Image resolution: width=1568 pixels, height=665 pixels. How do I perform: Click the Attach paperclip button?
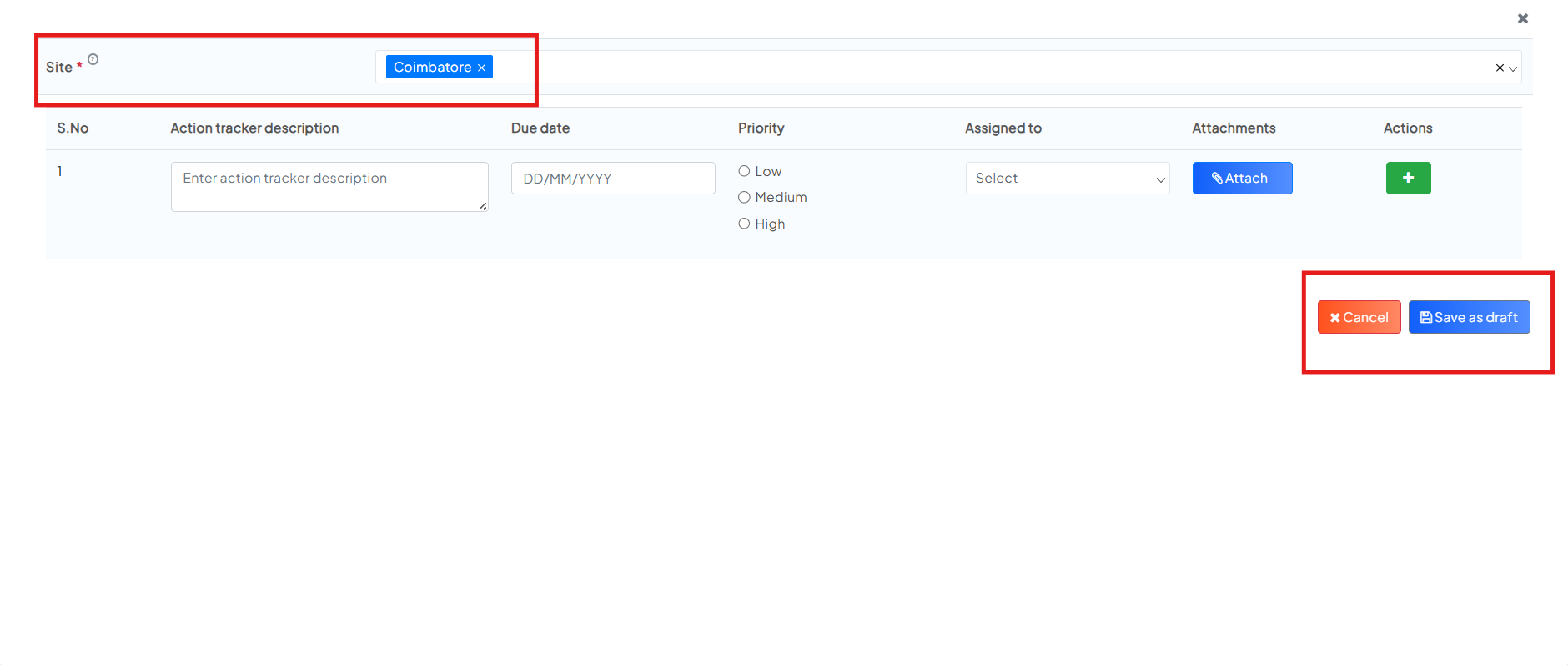coord(1241,178)
